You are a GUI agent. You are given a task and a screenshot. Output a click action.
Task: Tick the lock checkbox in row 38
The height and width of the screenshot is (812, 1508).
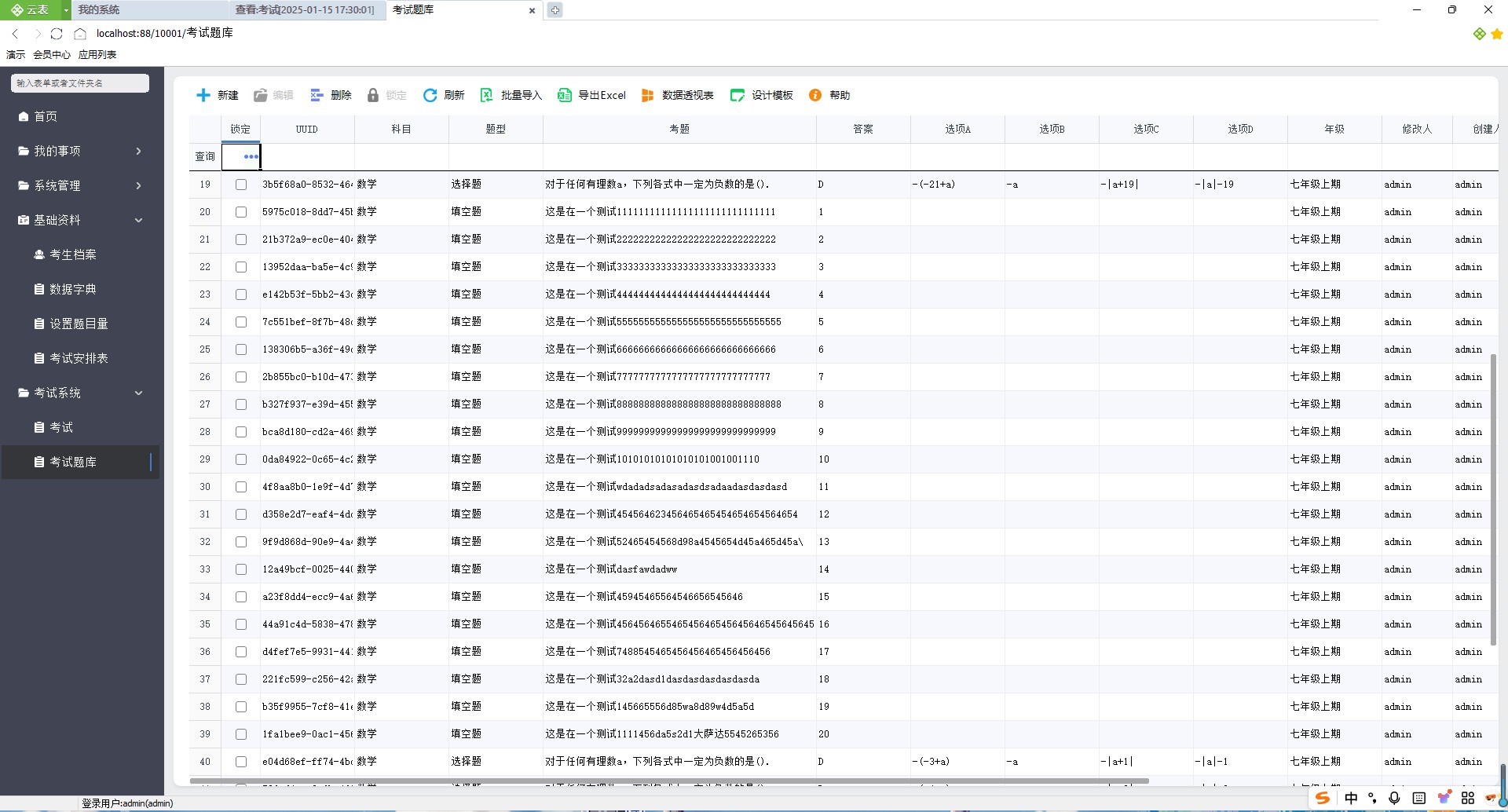pos(241,707)
